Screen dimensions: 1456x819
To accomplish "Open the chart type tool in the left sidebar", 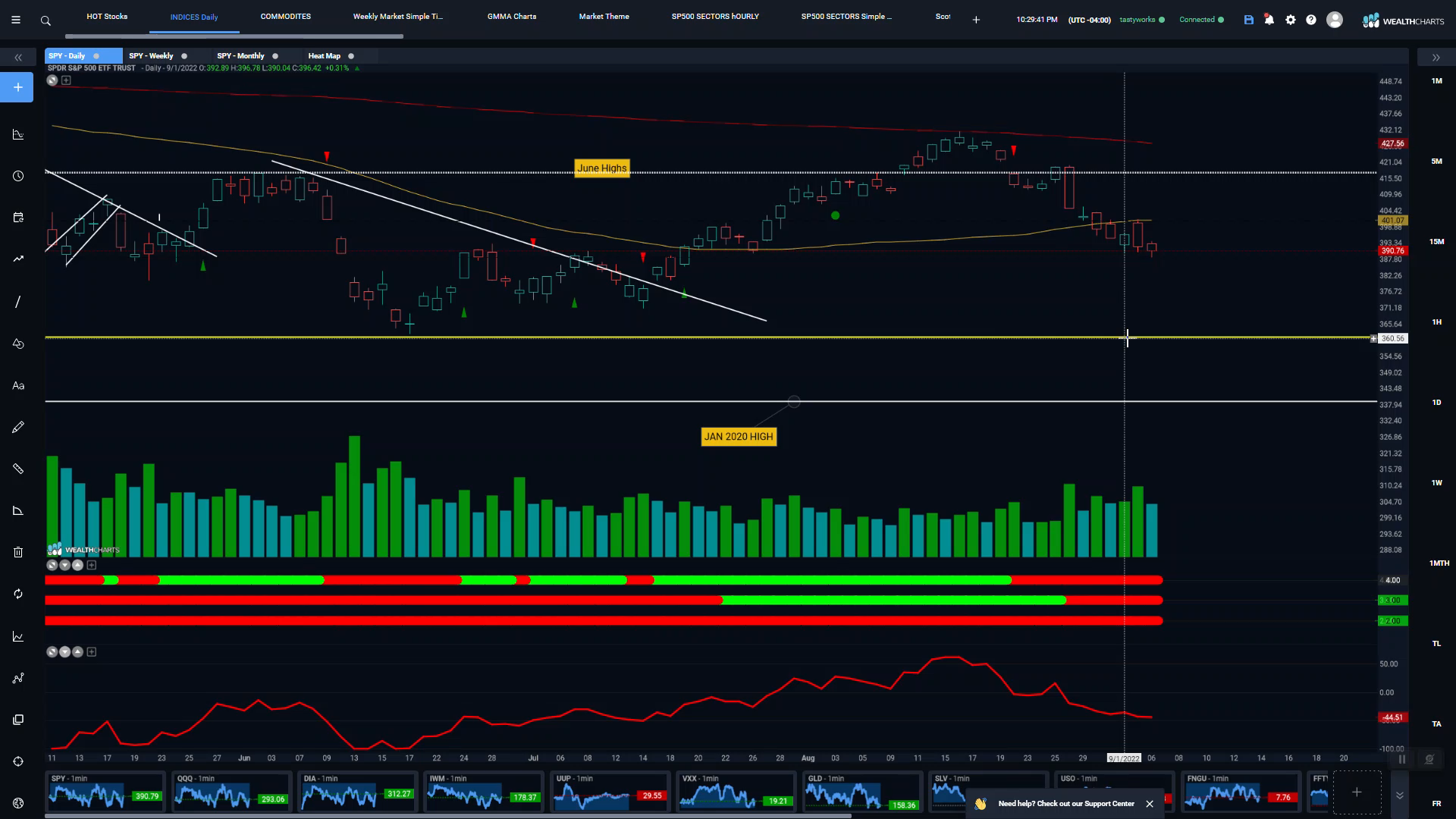I will (x=18, y=134).
